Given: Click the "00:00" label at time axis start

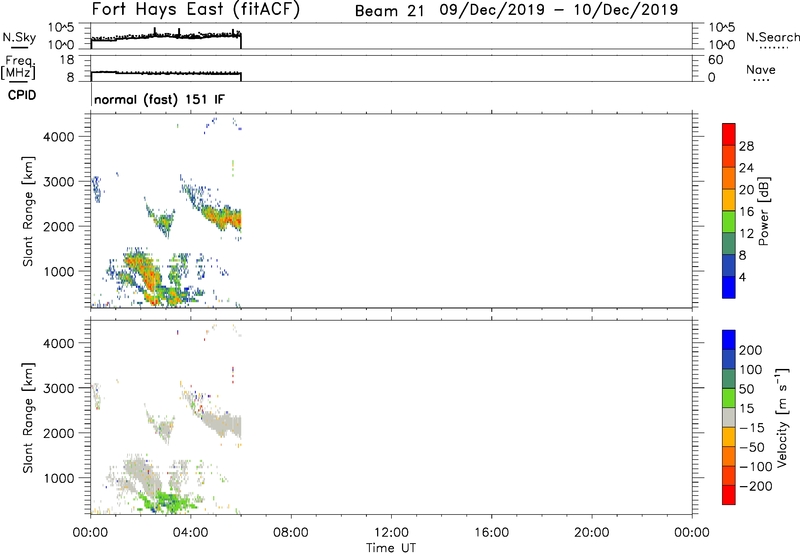Looking at the screenshot, I should (x=90, y=533).
